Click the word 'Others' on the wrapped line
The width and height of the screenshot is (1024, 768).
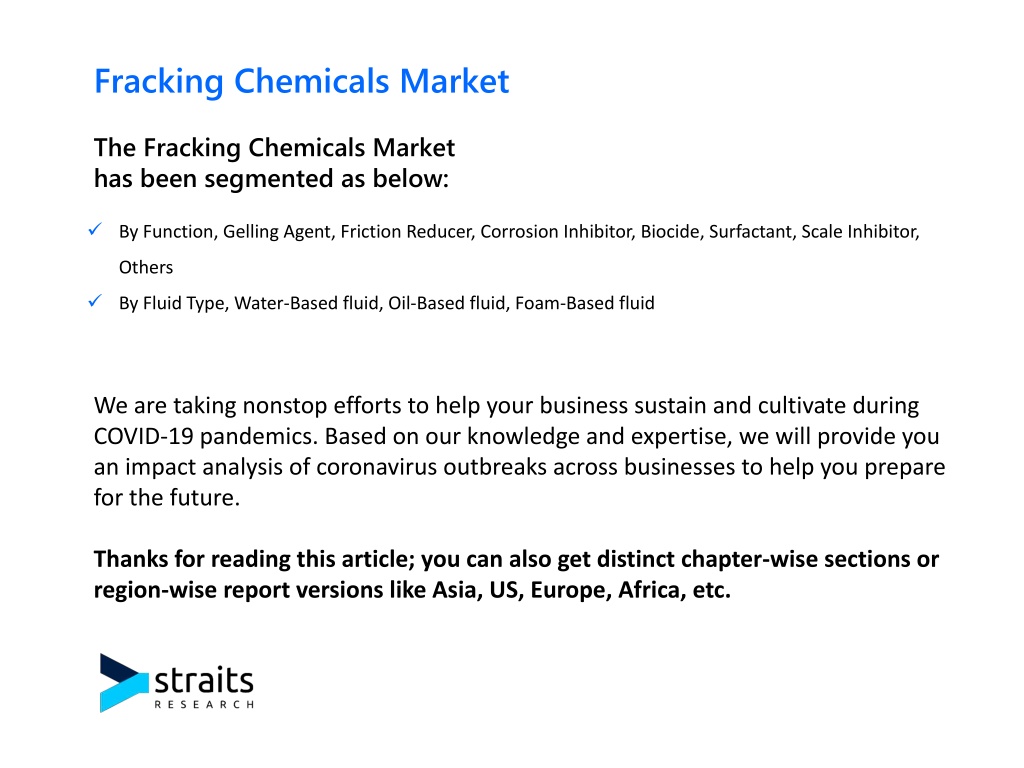pyautogui.click(x=146, y=268)
